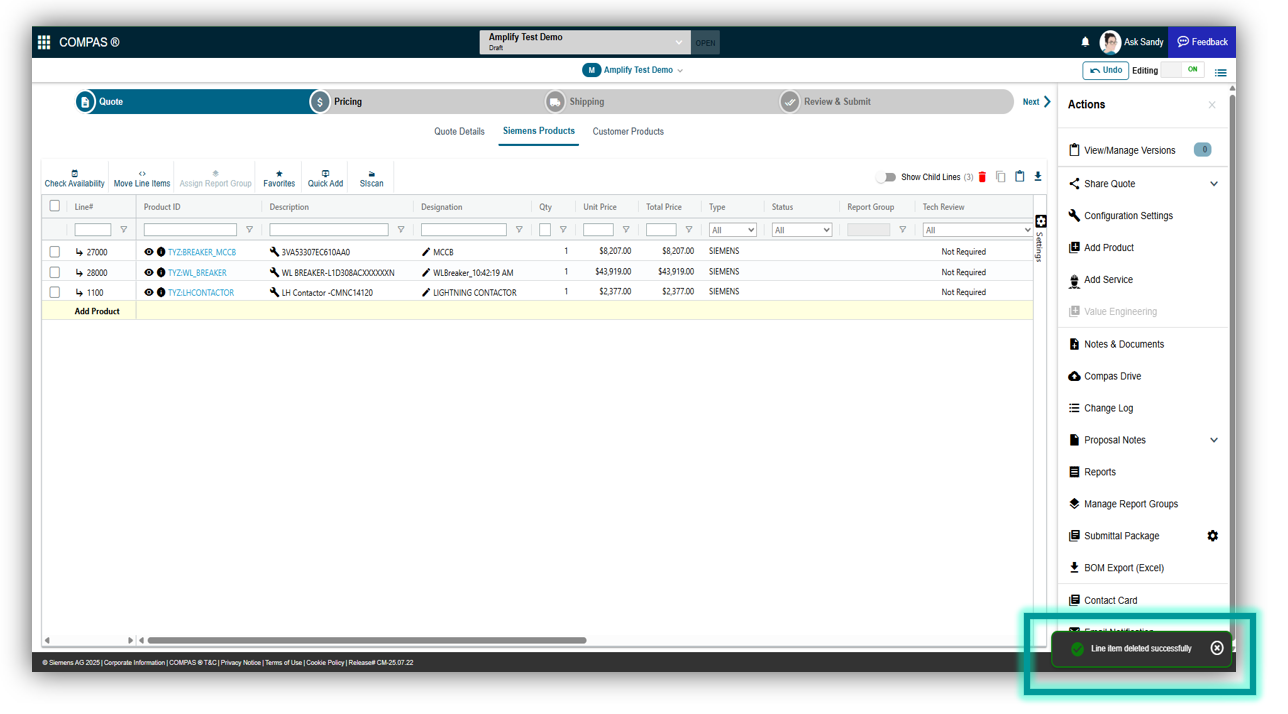The height and width of the screenshot is (714, 1288).
Task: Click the Line# column filter icon
Action: coord(124,230)
